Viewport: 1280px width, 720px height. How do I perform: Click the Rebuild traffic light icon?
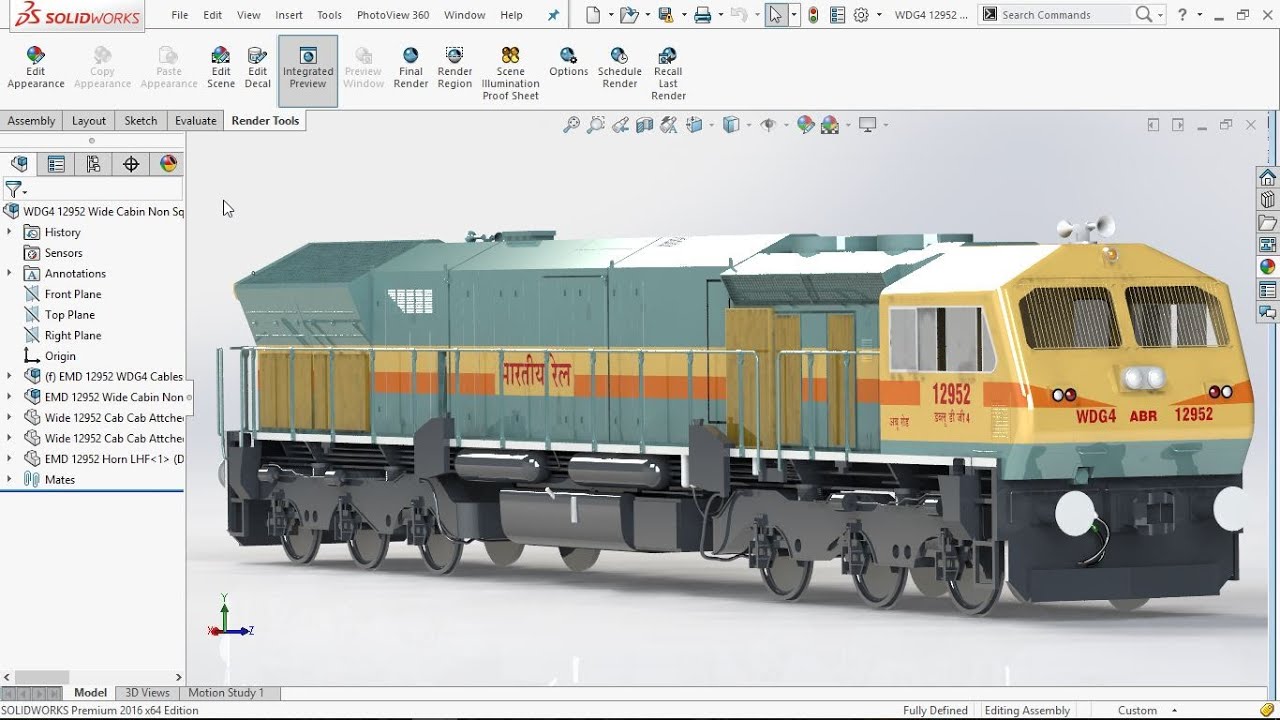813,15
